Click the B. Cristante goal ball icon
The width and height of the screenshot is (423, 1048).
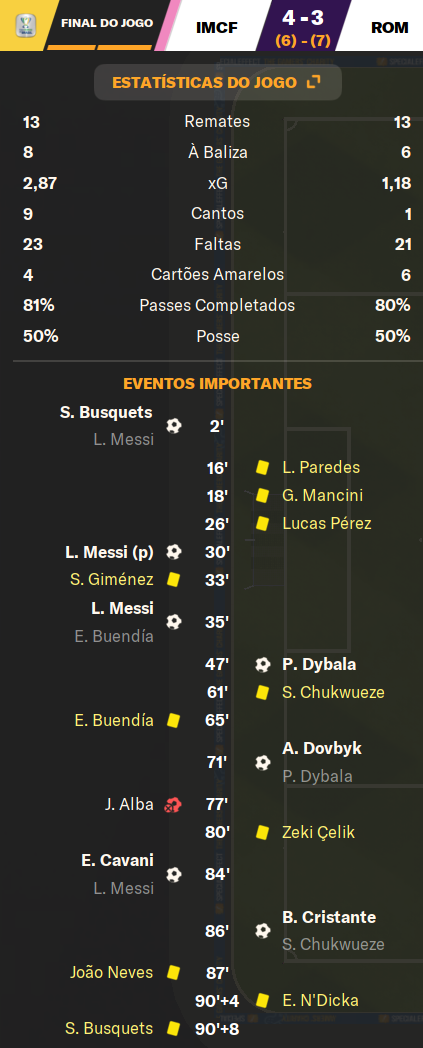(x=263, y=930)
